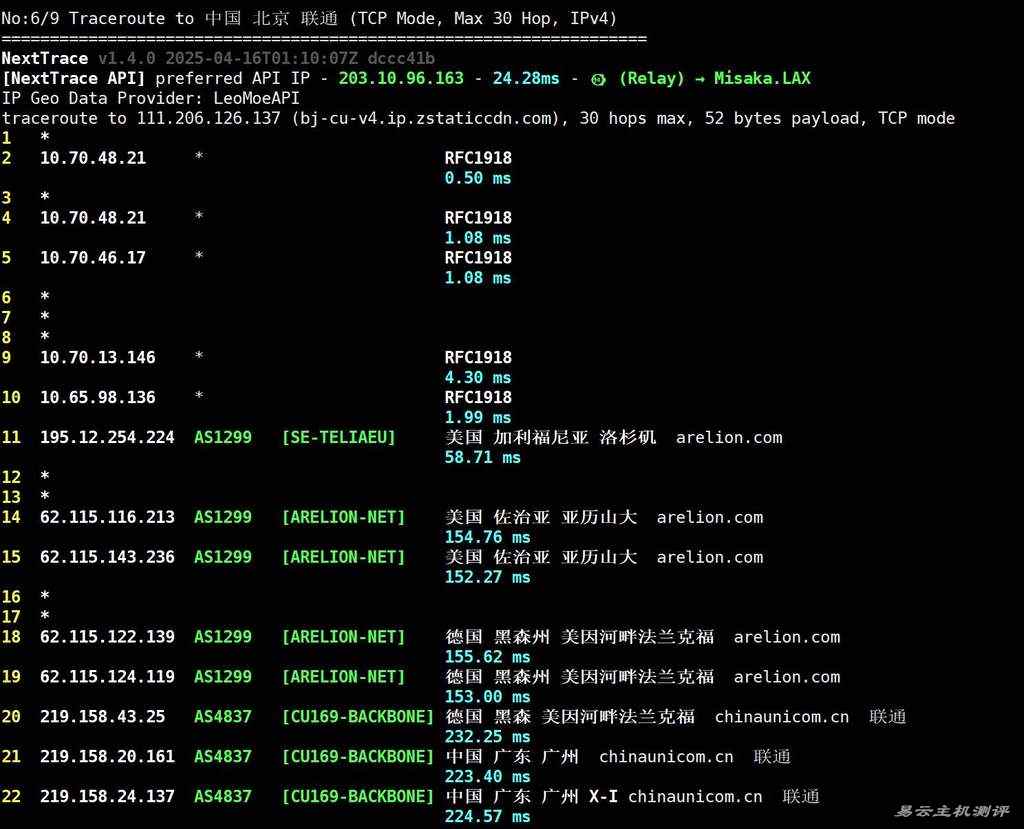Click AS1299 on the hop 11 row
1024x829 pixels.
[223, 437]
